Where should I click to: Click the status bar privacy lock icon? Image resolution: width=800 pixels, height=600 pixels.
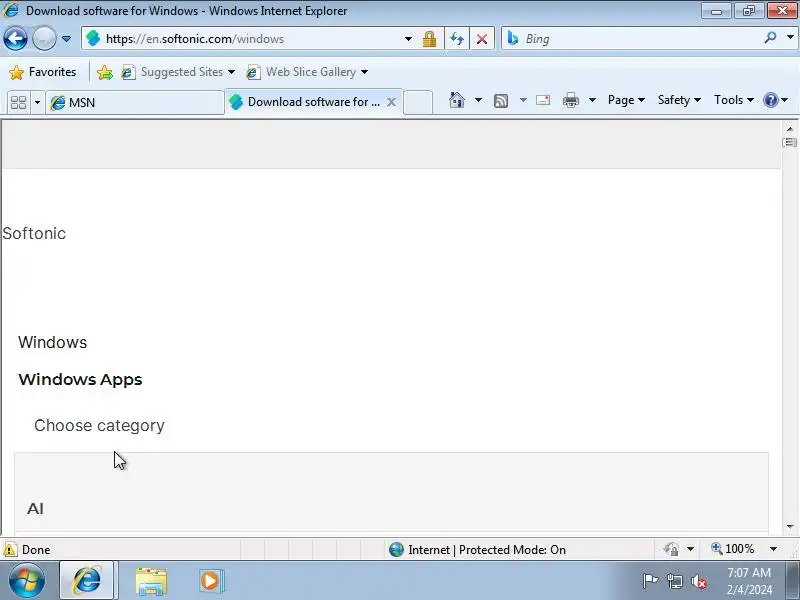[672, 549]
